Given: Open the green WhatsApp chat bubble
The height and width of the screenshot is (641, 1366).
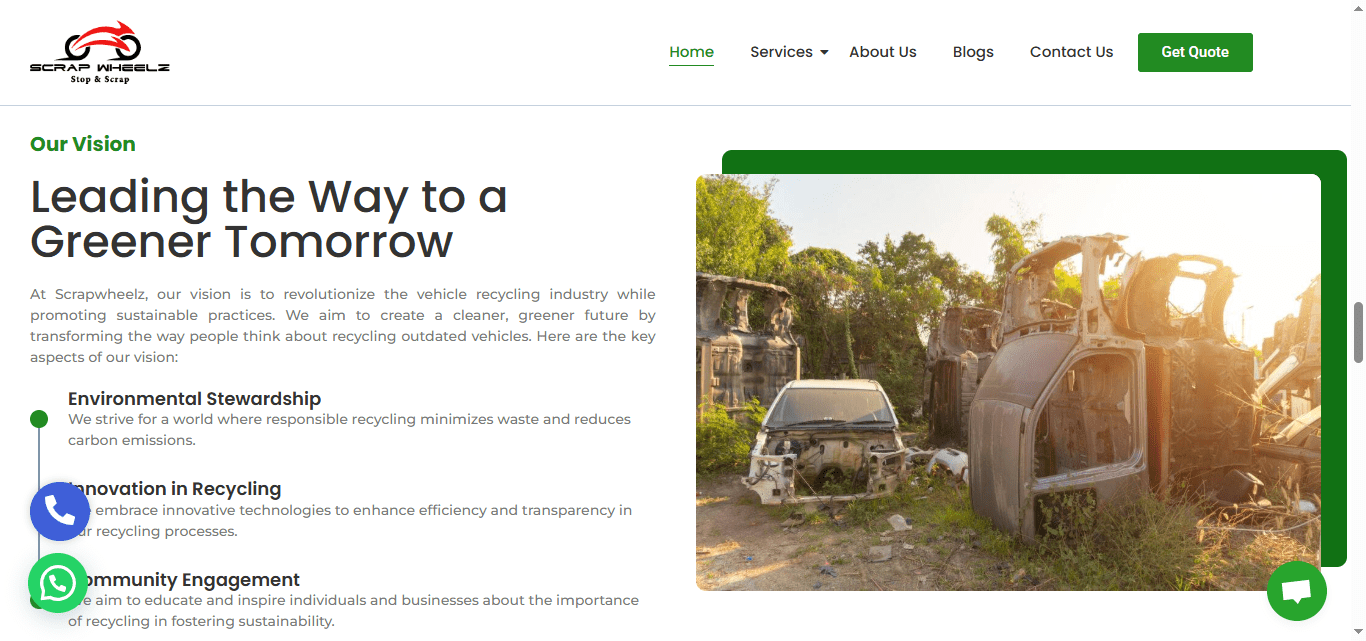Looking at the screenshot, I should pyautogui.click(x=58, y=583).
